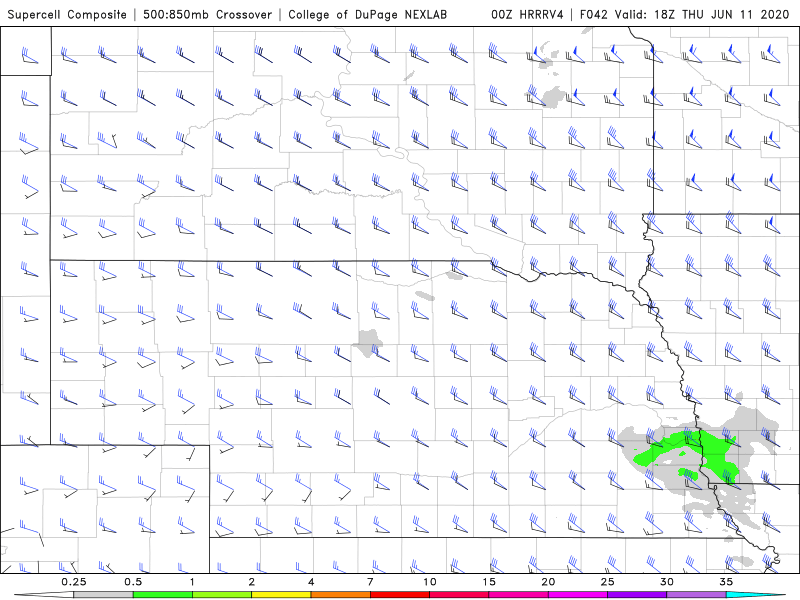
Task: Click the bright green segment after 0.5
Action: click(162, 595)
